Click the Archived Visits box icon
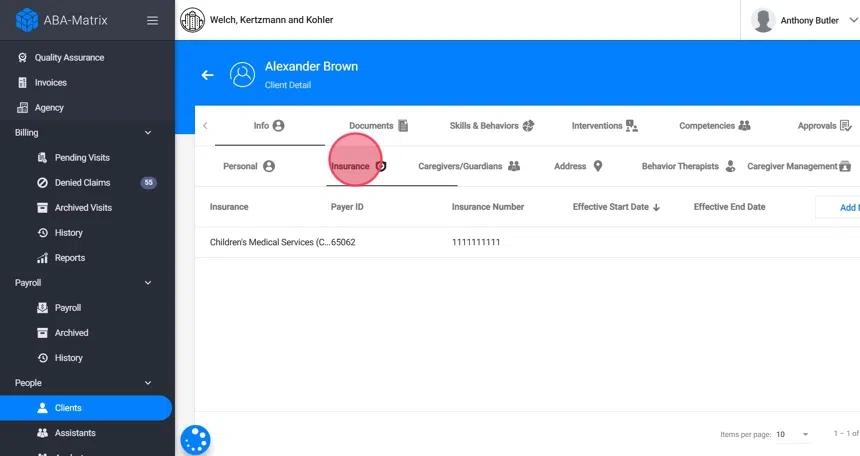Viewport: 860px width, 456px height. [42, 207]
